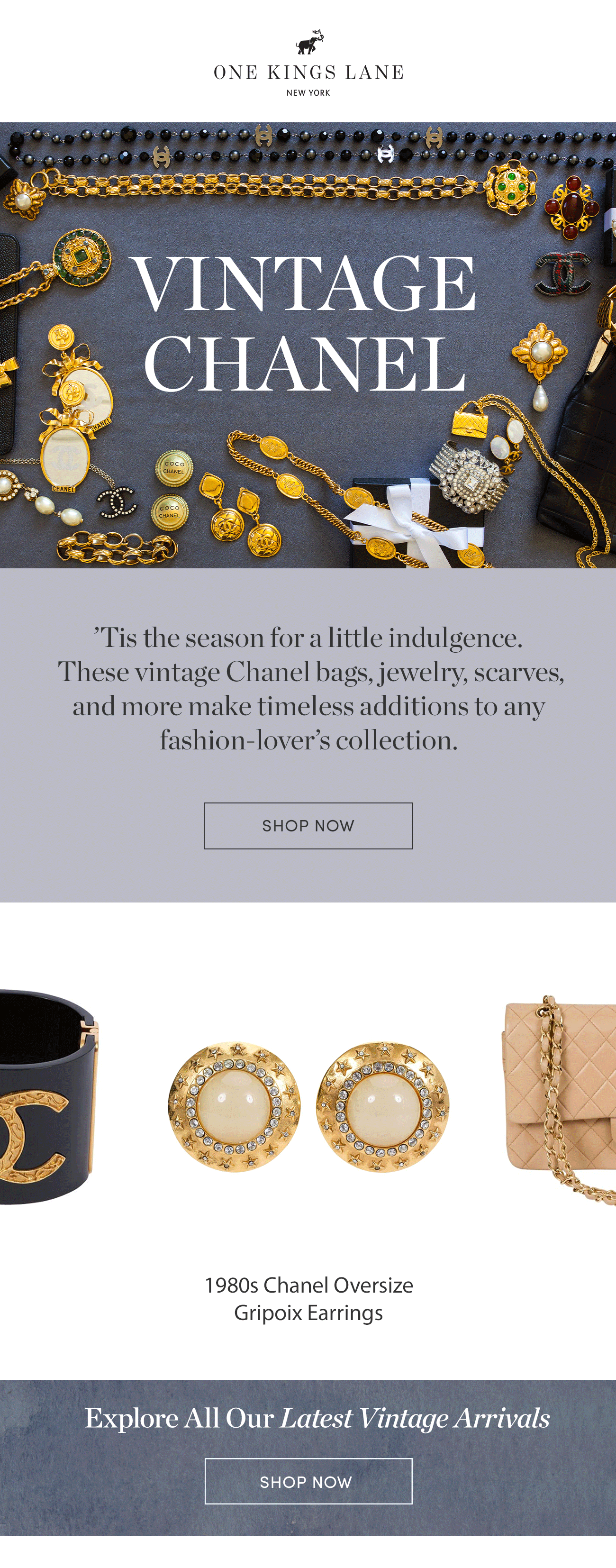Click the 1980s Chanel Oversize Gripoix Earrings title
The image size is (616, 1568).
point(308,1298)
